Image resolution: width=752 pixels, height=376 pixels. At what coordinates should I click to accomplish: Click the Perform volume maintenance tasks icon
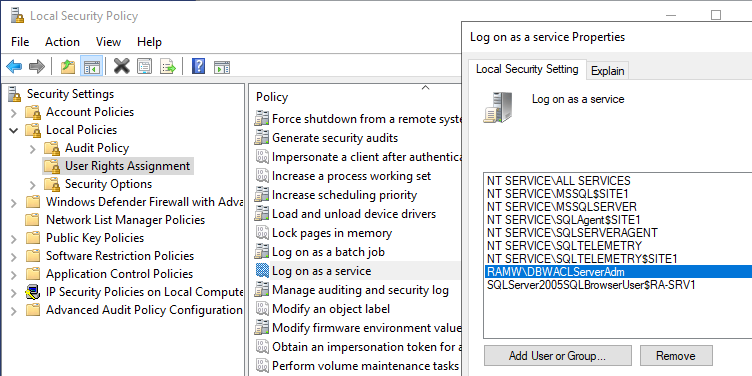(x=262, y=365)
